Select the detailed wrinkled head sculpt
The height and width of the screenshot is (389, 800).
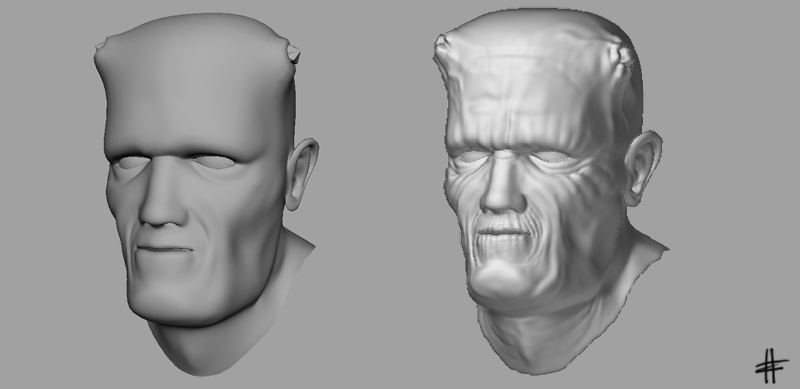tap(550, 191)
